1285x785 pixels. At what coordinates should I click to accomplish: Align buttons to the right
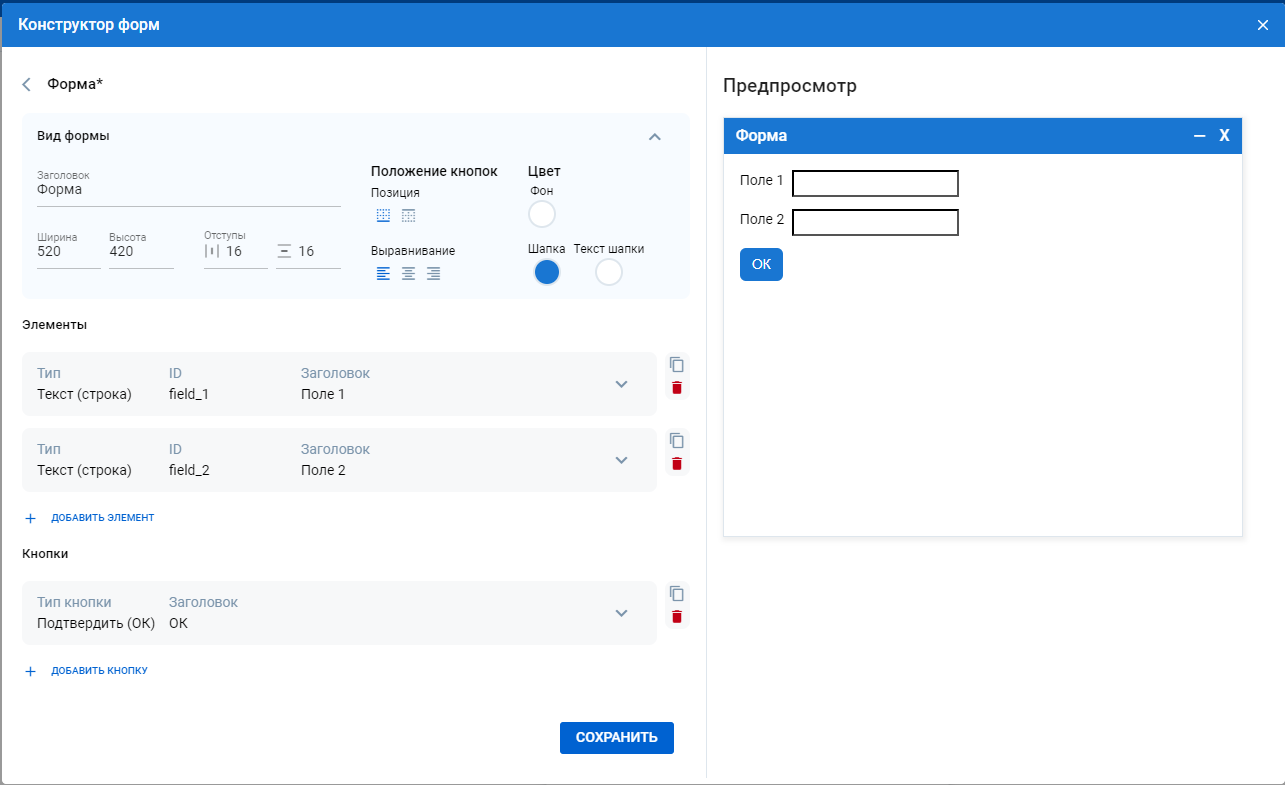tap(433, 274)
